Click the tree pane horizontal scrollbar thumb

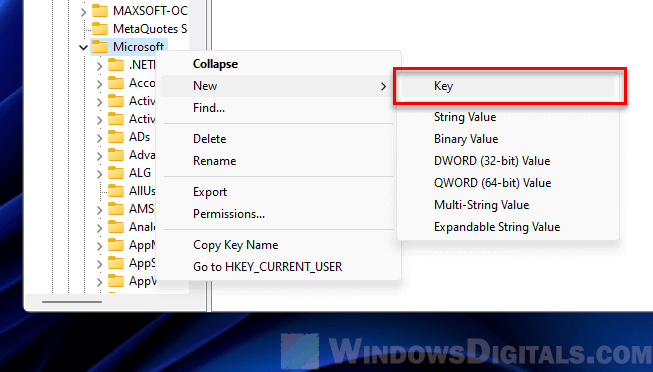point(72,302)
